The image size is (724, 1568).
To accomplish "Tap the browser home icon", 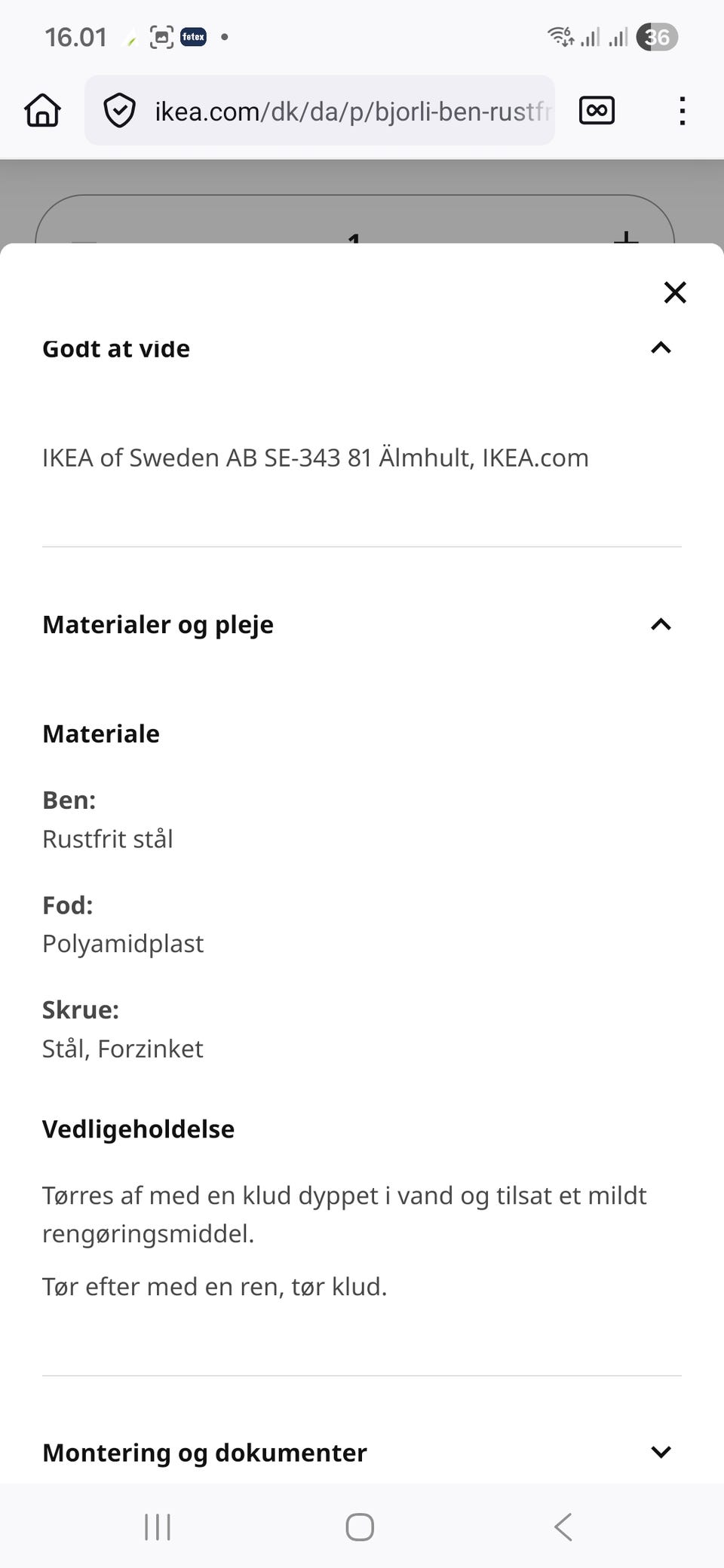I will click(x=43, y=111).
